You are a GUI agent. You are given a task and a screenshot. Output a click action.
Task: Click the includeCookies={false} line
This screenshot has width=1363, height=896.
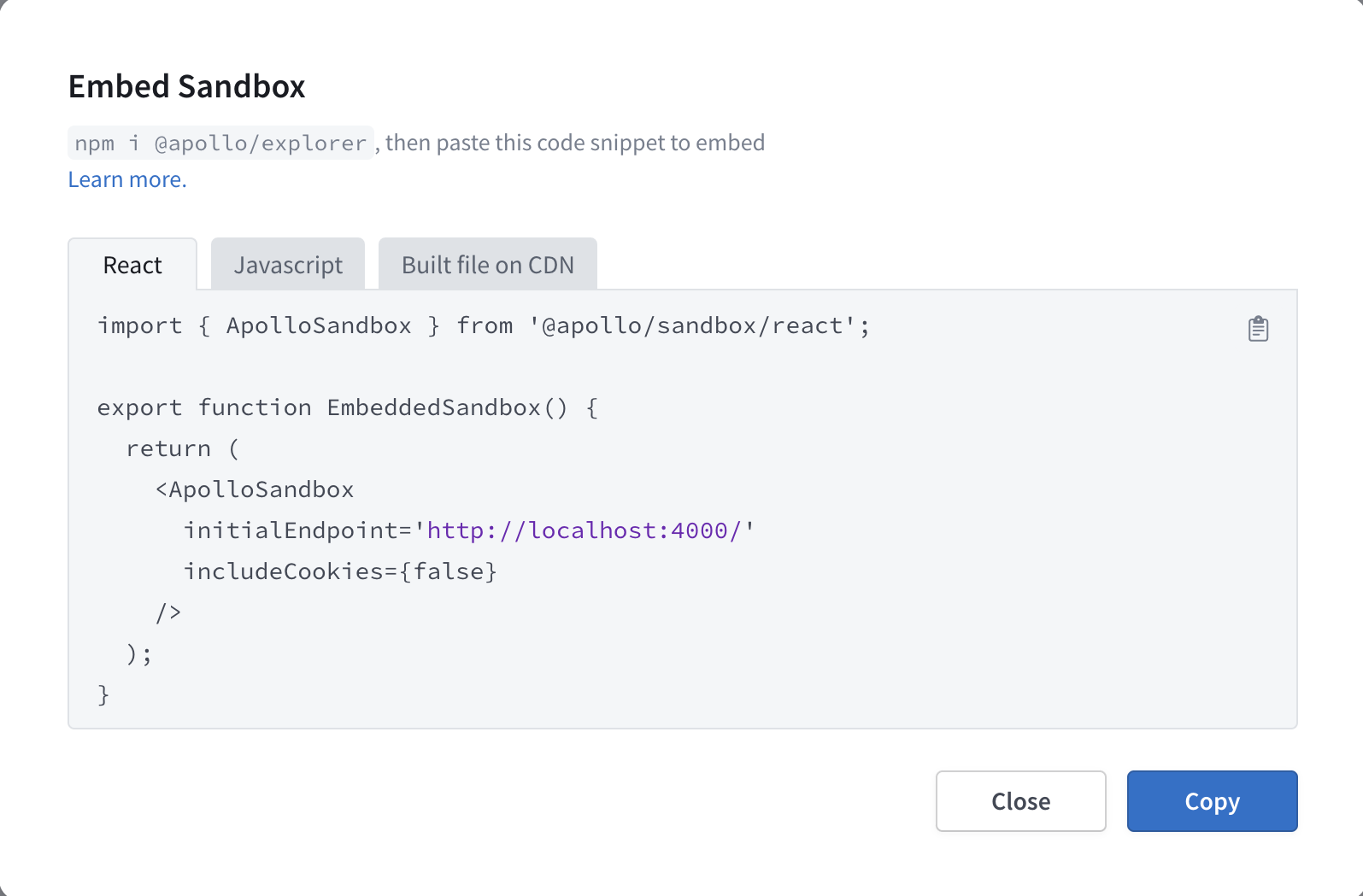click(x=340, y=571)
